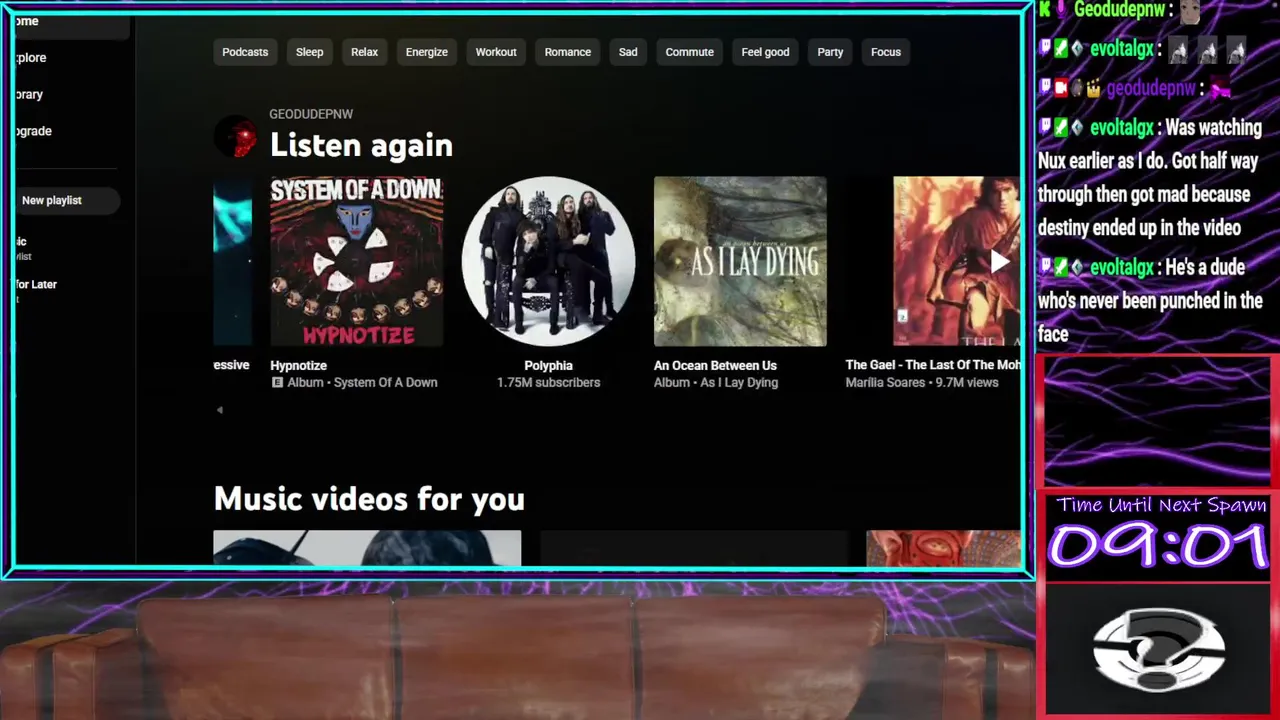The width and height of the screenshot is (1280, 720).
Task: Select the Focus chip
Action: (885, 52)
